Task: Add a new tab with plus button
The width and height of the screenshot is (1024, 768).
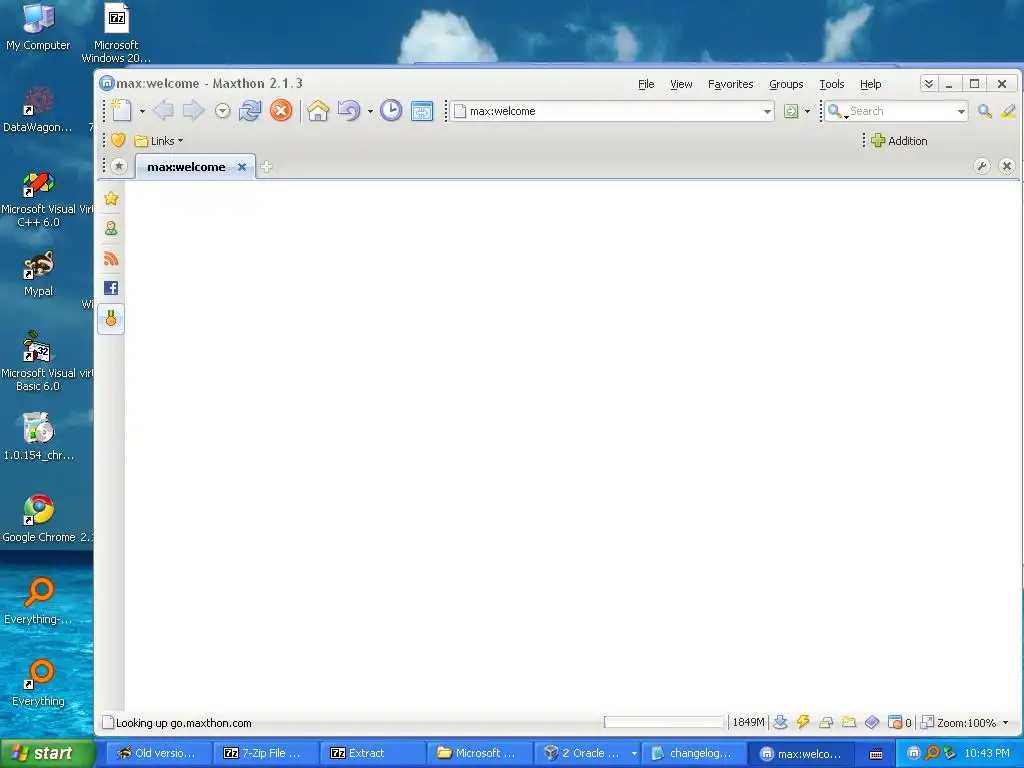Action: (266, 167)
